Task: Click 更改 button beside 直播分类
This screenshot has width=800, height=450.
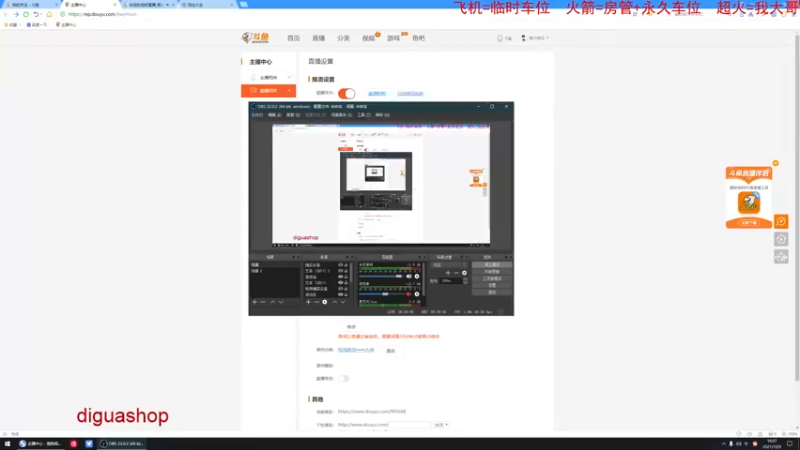Action: pyautogui.click(x=391, y=351)
